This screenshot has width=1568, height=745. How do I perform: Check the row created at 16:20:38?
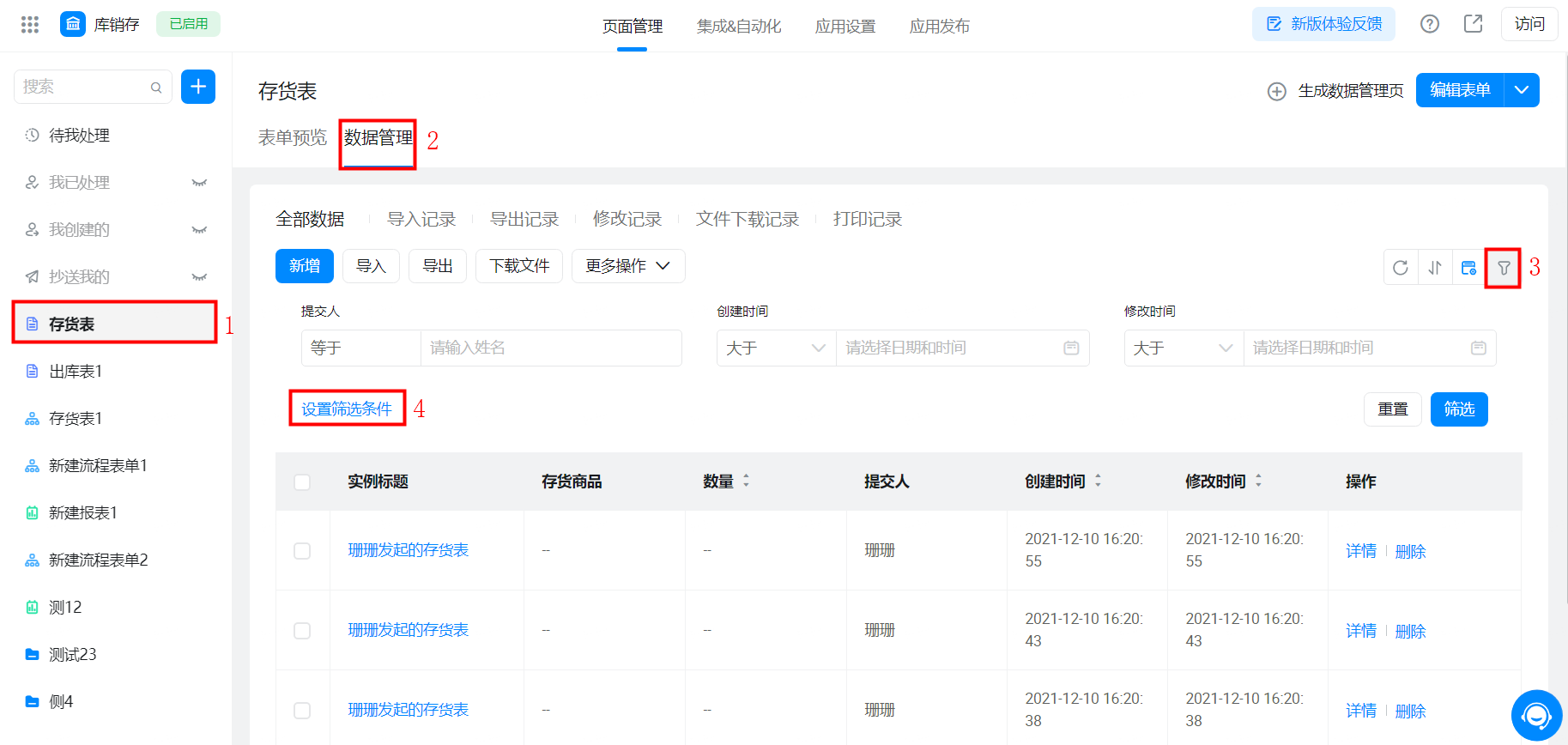click(302, 711)
